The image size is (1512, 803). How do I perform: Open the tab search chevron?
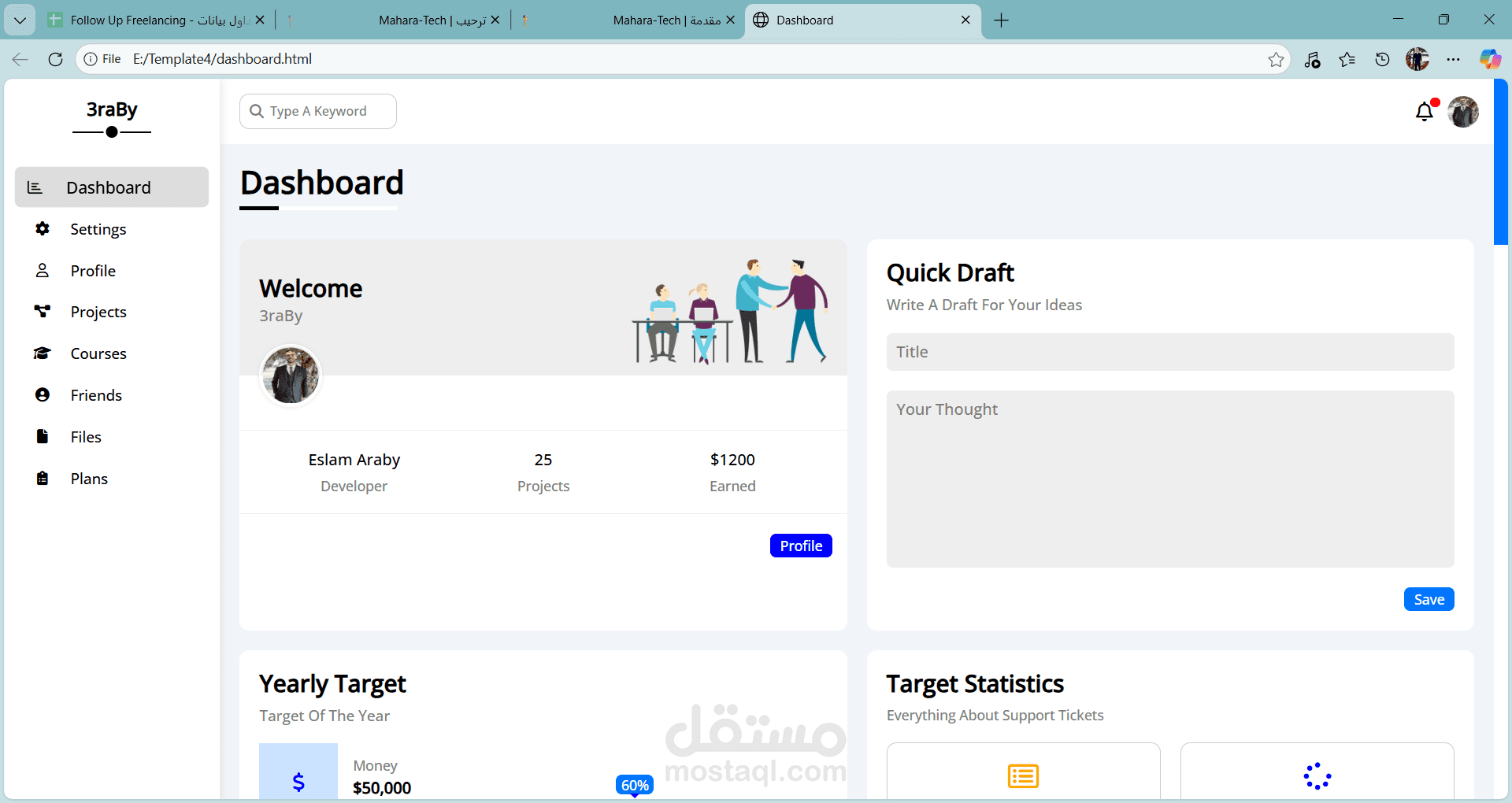20,20
